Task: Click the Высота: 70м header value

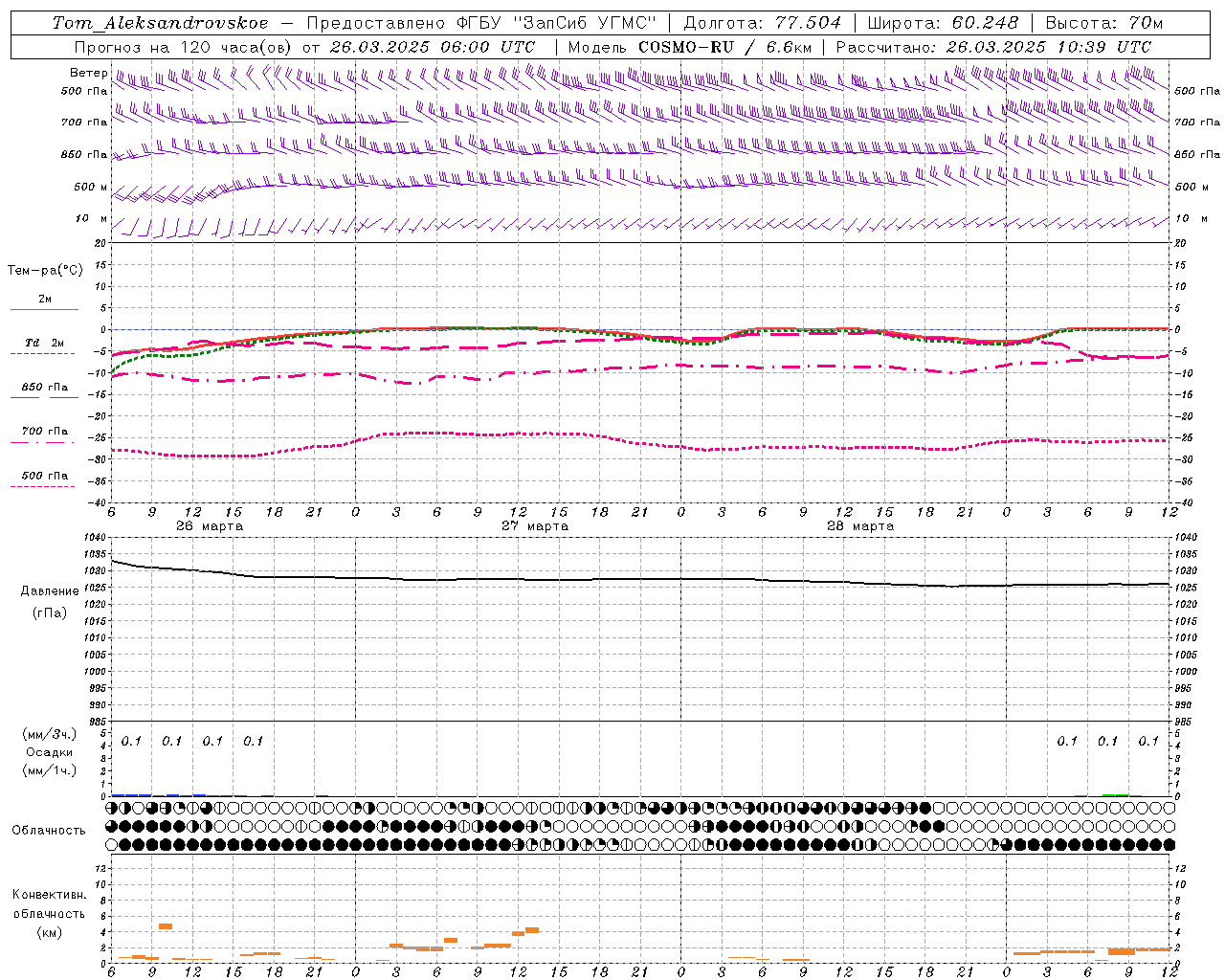Action: (x=1104, y=23)
